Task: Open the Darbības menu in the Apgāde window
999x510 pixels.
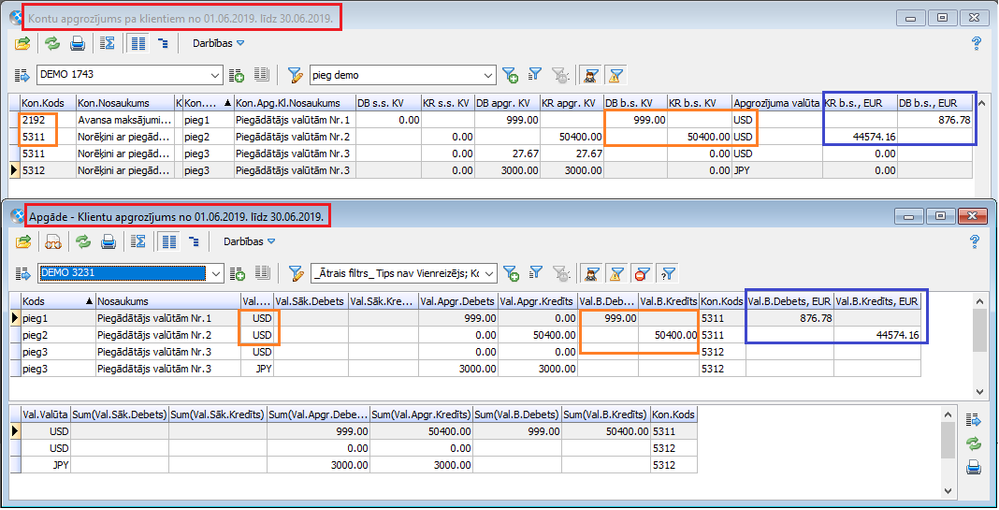Action: point(246,241)
